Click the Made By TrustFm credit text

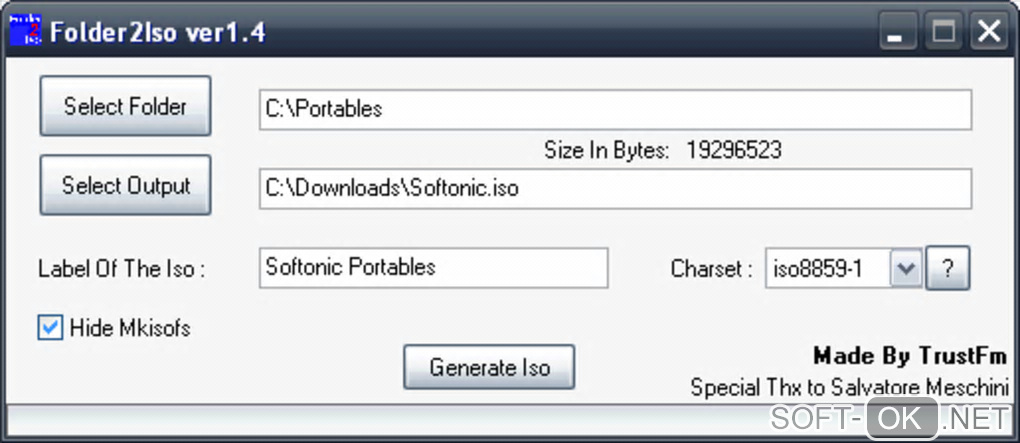[909, 356]
